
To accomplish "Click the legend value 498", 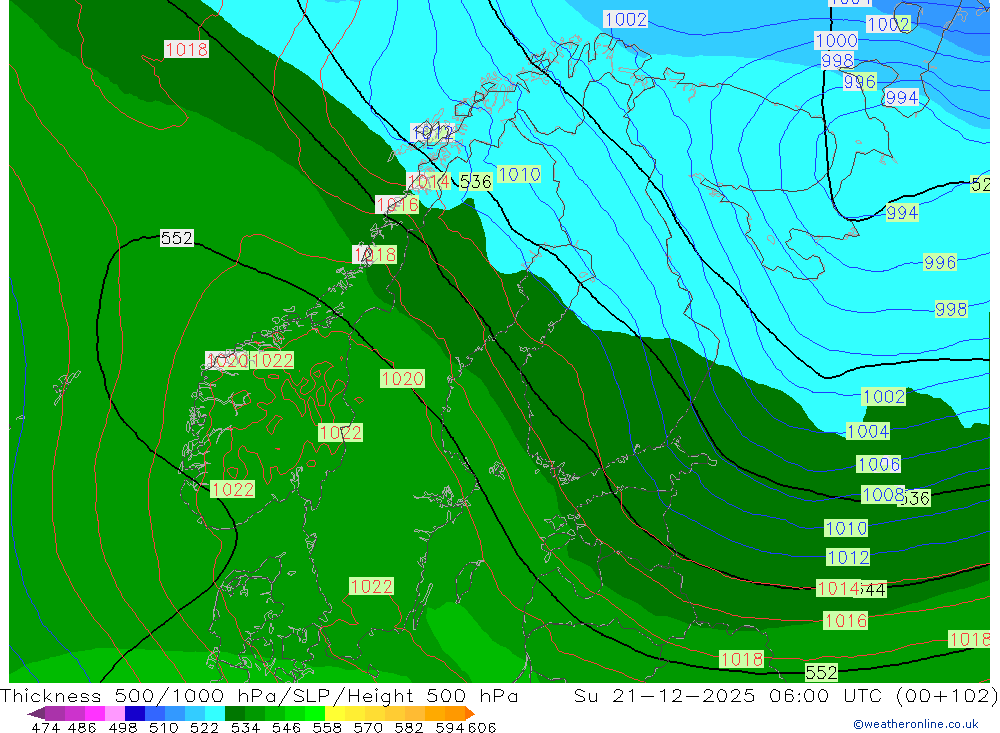I will 123,728.
